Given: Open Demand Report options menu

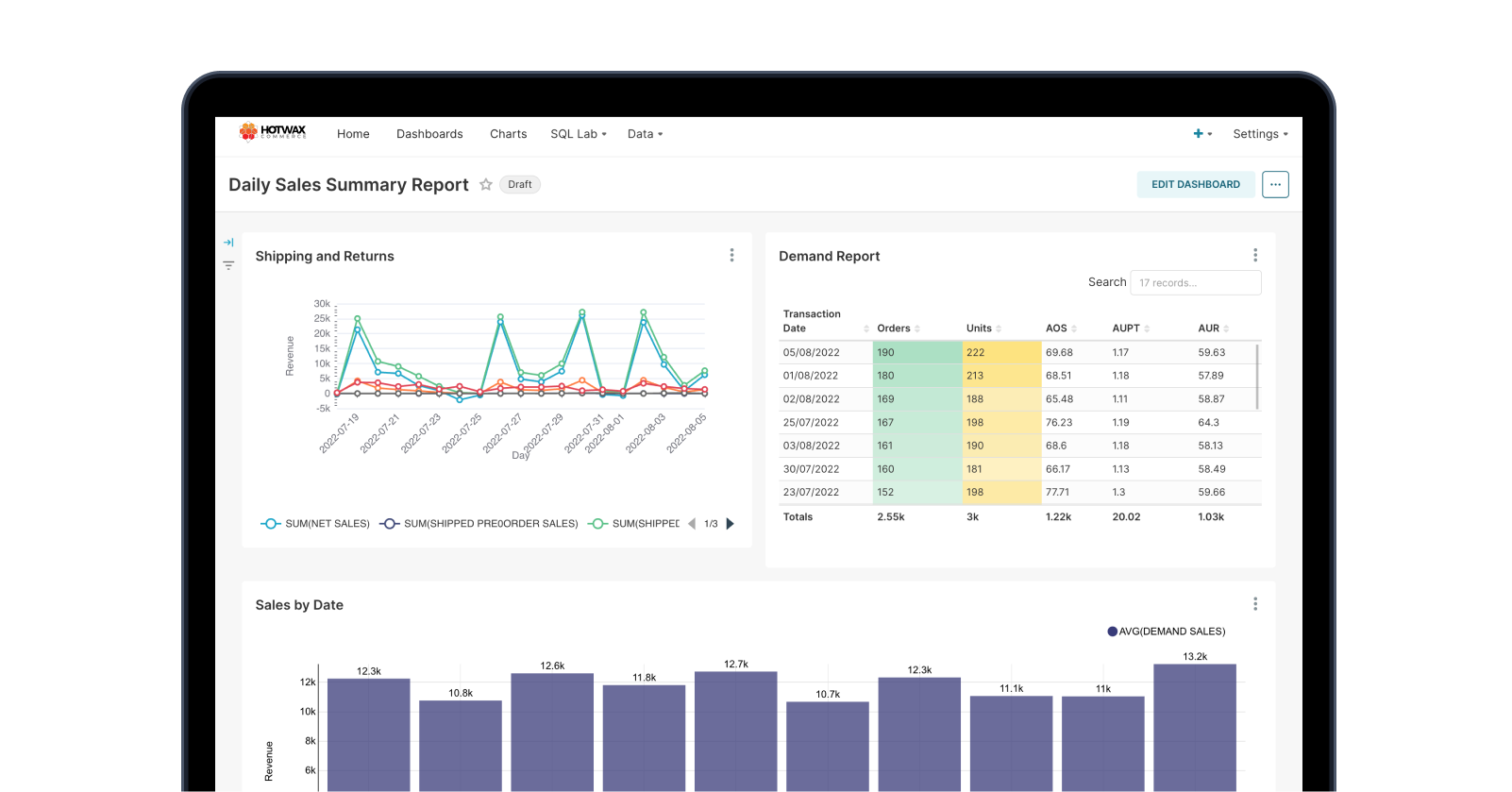Looking at the screenshot, I should pyautogui.click(x=1254, y=256).
